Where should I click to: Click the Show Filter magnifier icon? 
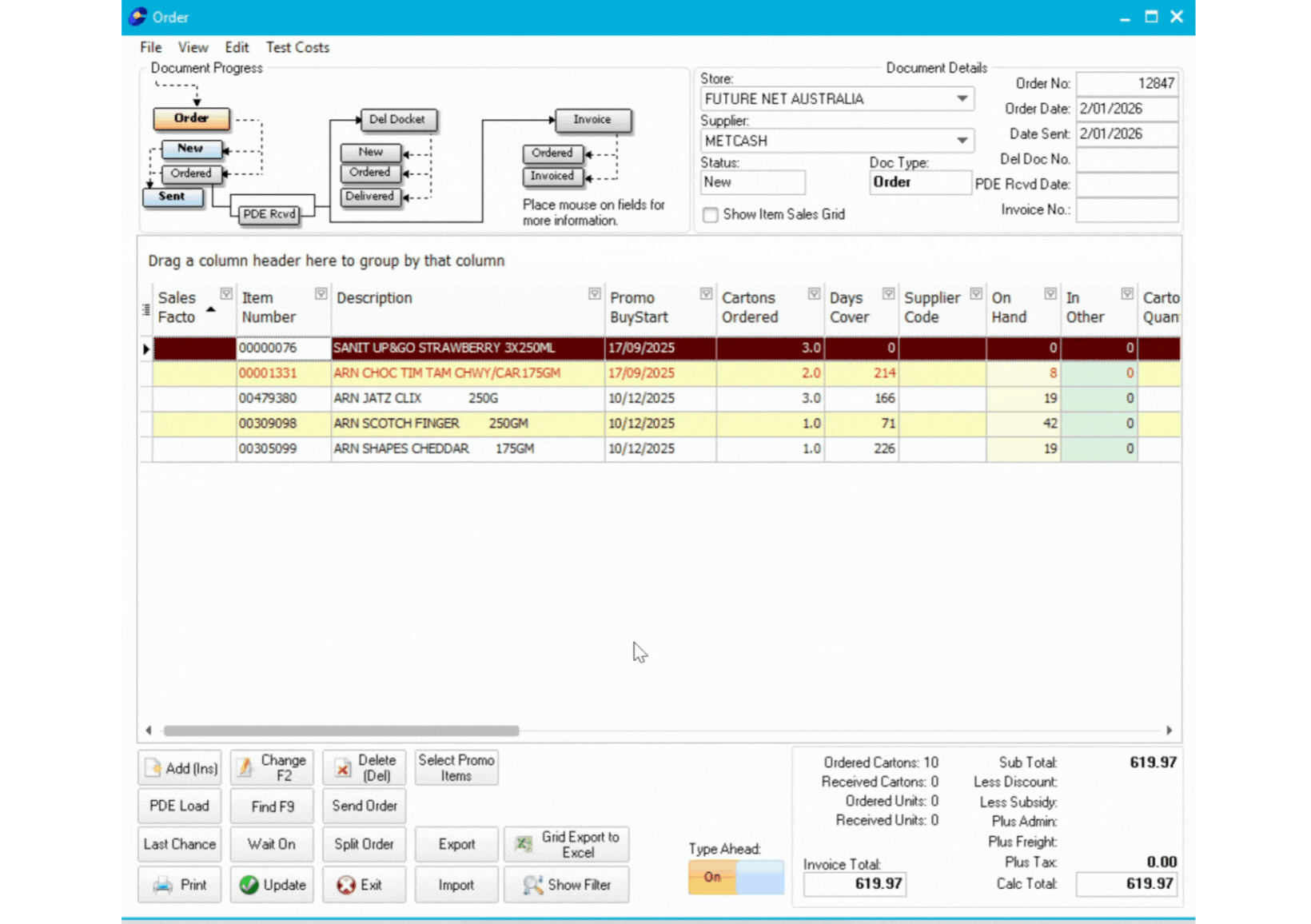532,885
